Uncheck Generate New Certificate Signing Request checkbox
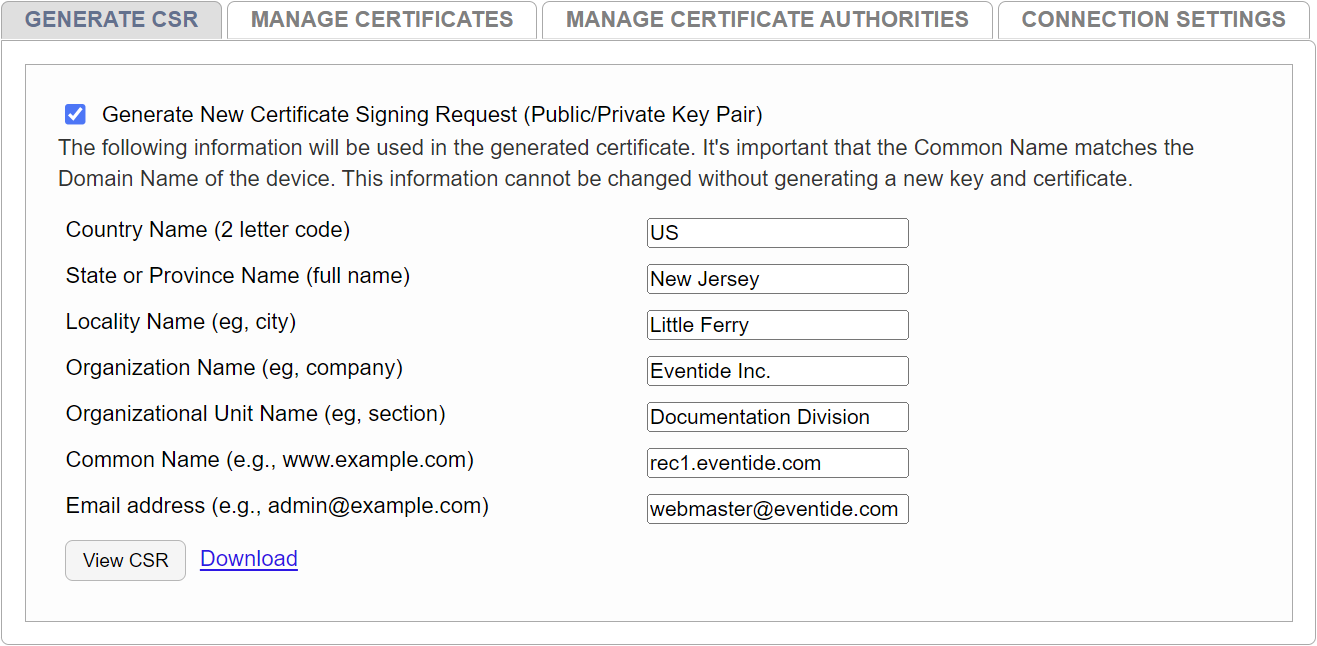The image size is (1317, 646). (x=75, y=114)
